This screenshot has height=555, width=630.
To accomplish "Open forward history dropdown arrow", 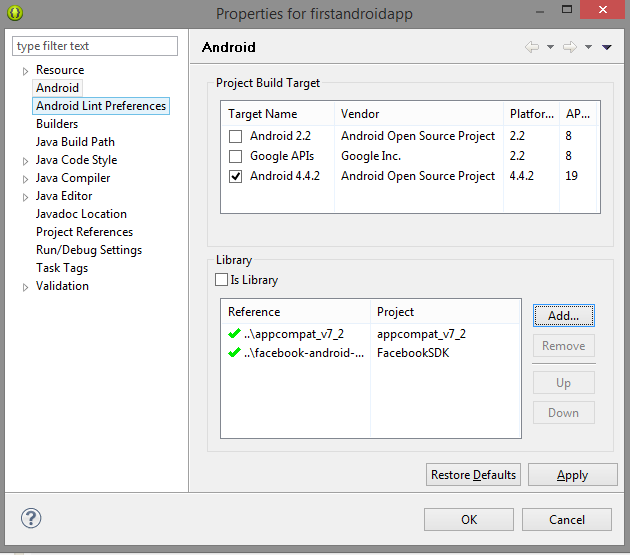I will point(588,47).
